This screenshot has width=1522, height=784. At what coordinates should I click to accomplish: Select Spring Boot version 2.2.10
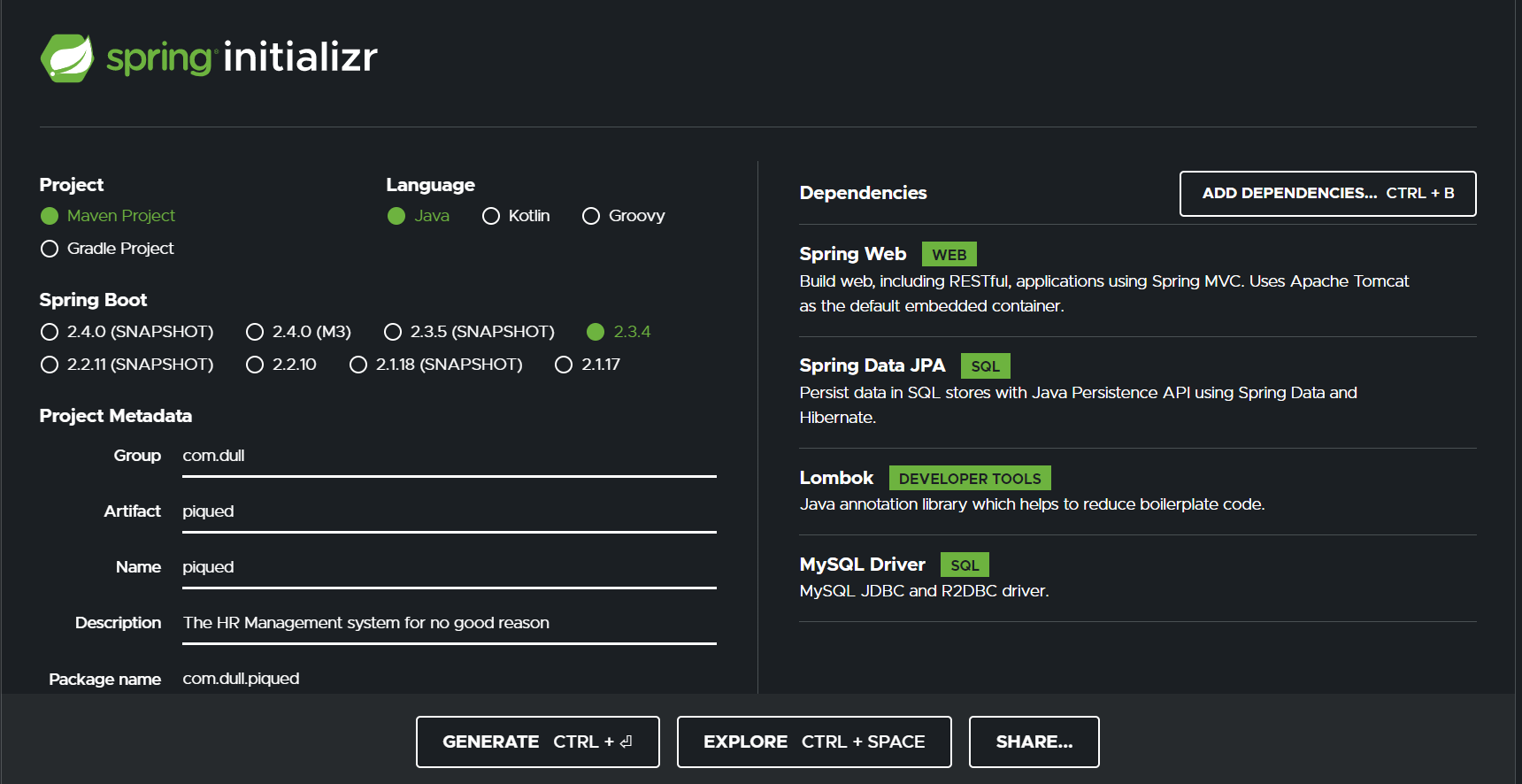pos(255,365)
